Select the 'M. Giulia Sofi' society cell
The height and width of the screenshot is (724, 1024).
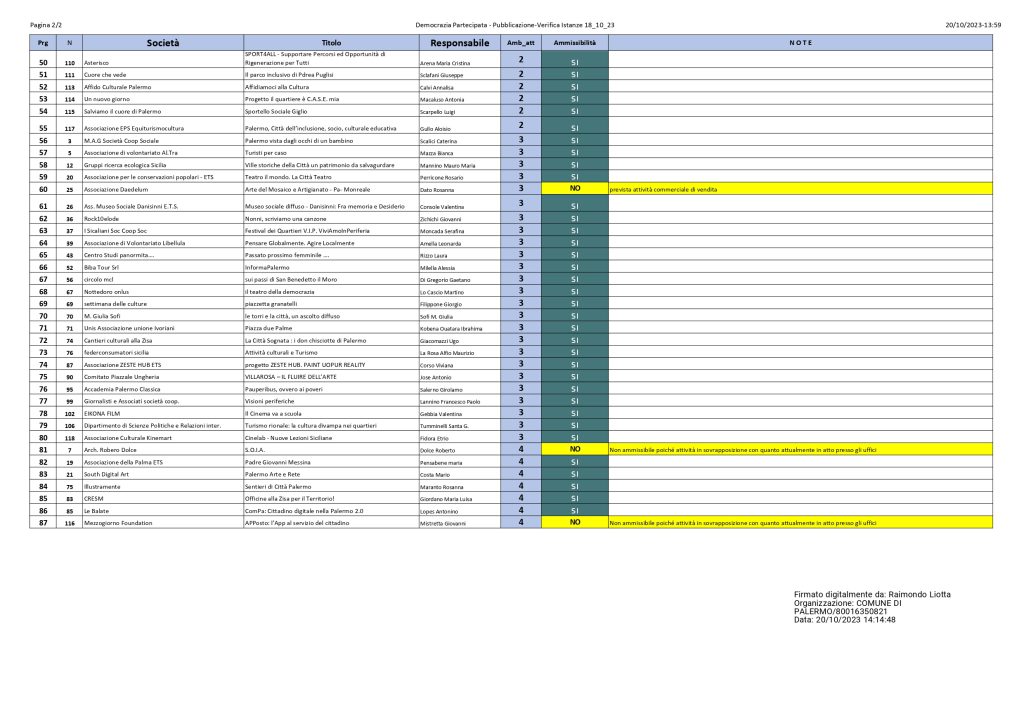click(163, 316)
